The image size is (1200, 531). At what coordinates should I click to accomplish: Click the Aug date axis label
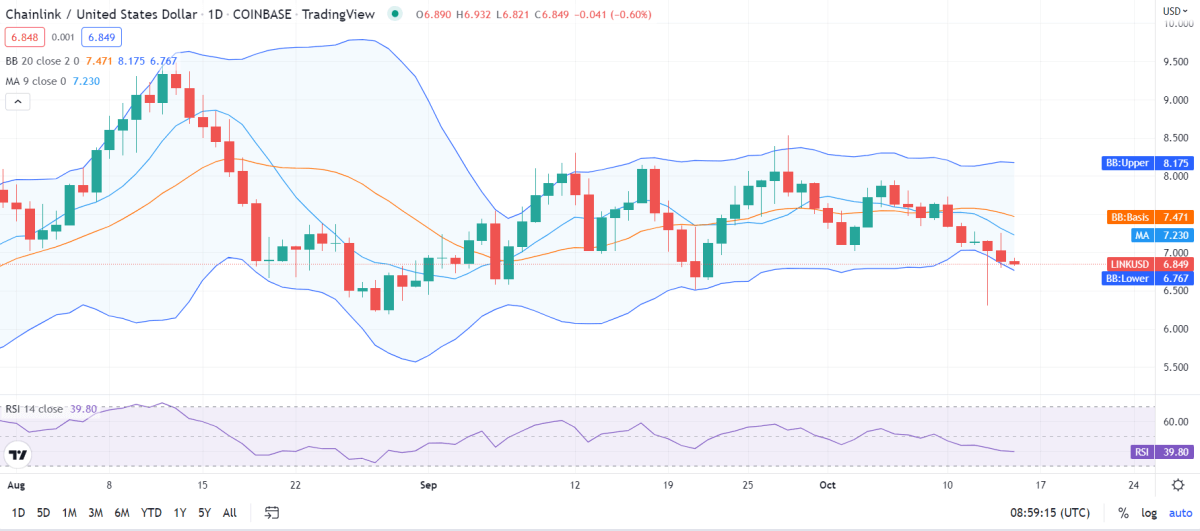(x=16, y=485)
